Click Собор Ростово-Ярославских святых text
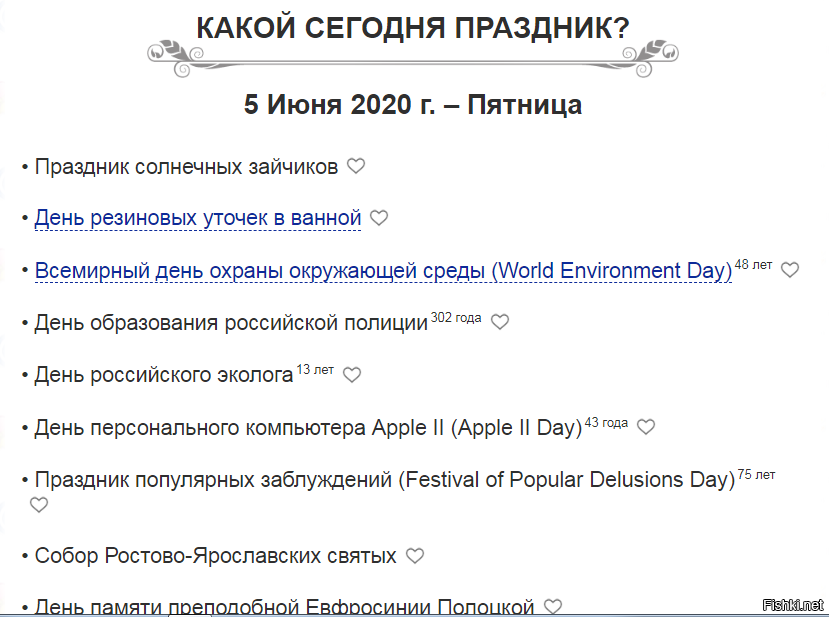Screen dimensions: 829x617 coord(215,556)
